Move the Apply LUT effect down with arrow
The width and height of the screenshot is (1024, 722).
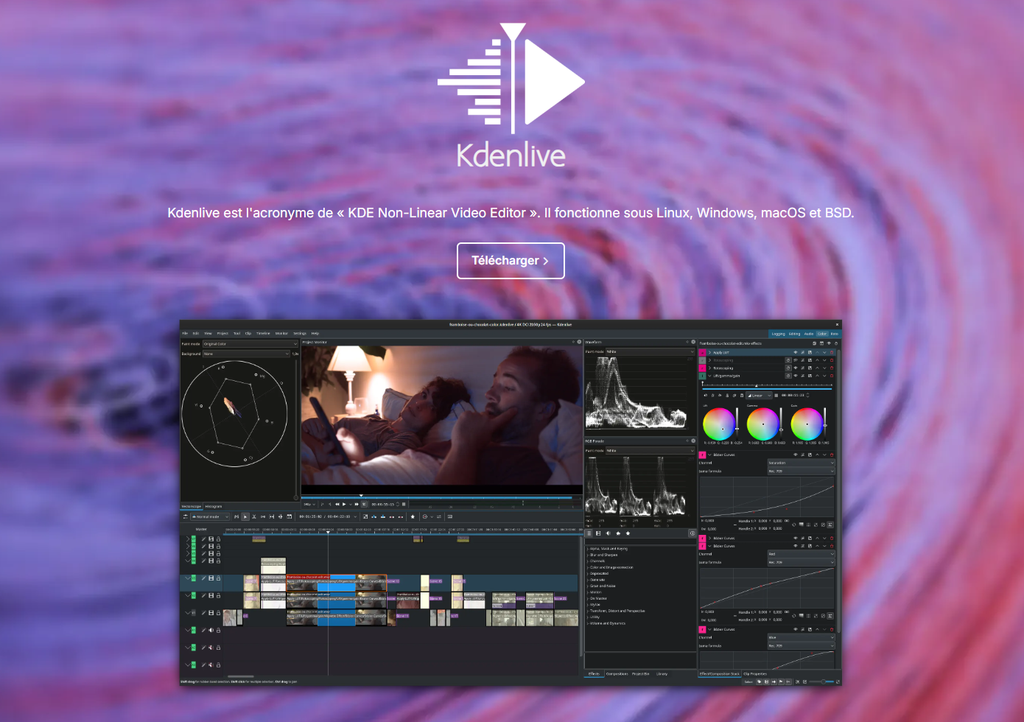(x=824, y=353)
